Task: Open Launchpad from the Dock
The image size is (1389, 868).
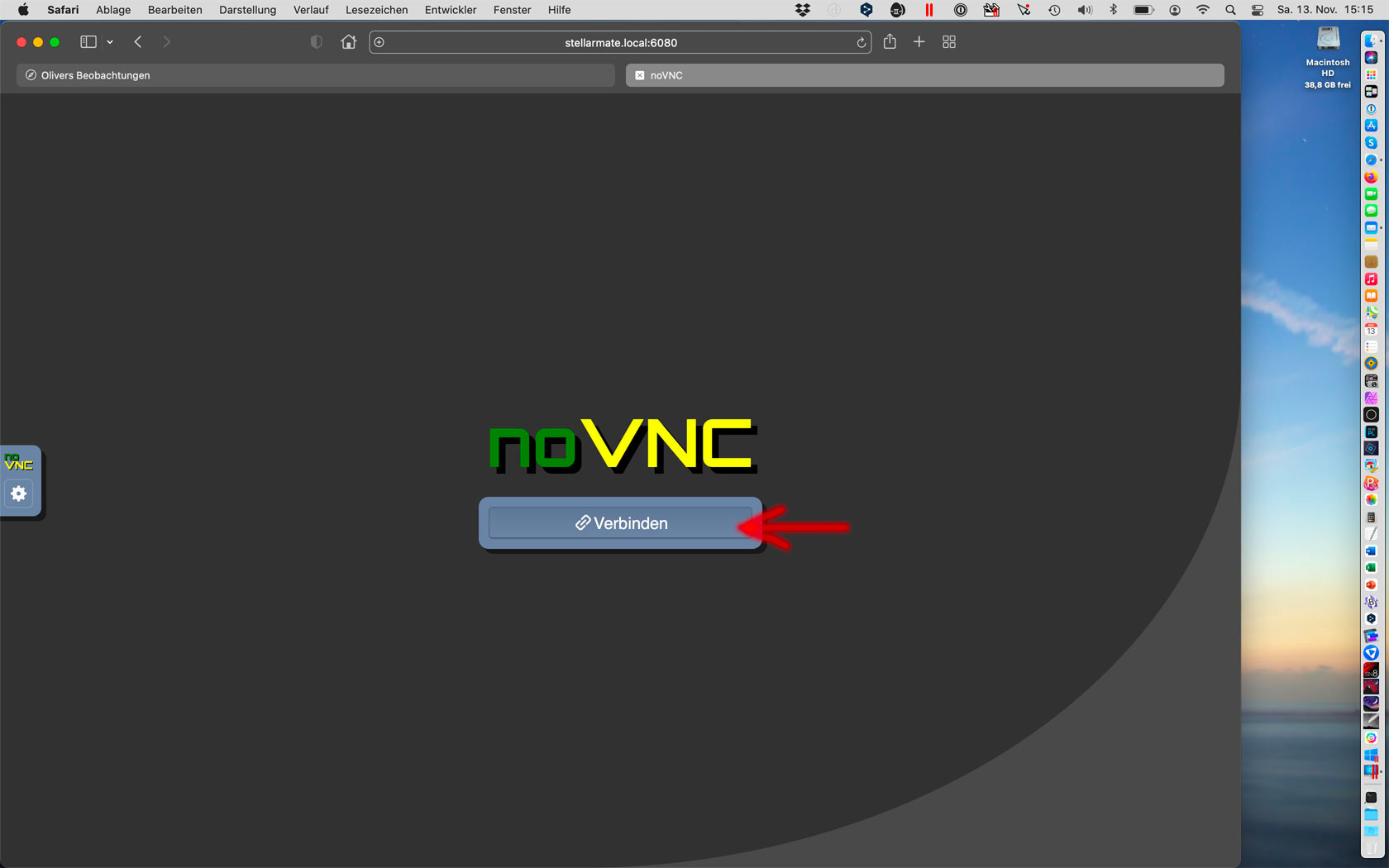Action: [1371, 74]
